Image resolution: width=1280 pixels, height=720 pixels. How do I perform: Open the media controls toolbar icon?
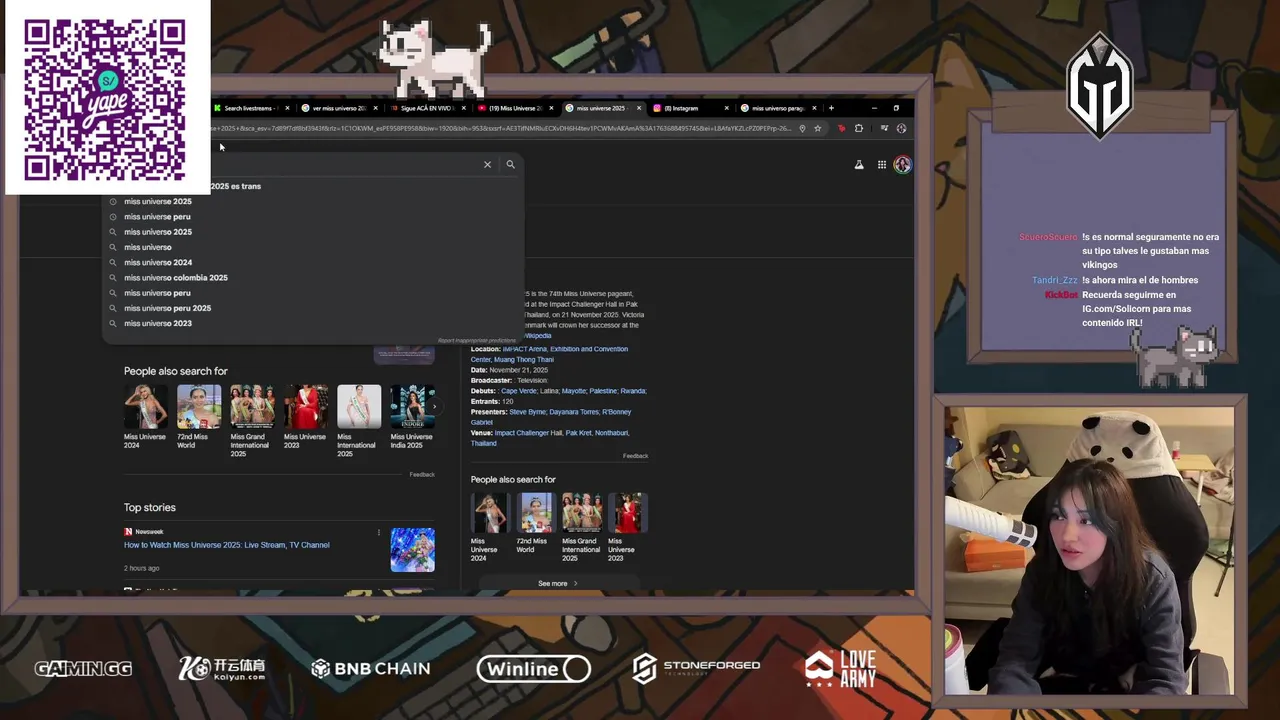coord(884,128)
